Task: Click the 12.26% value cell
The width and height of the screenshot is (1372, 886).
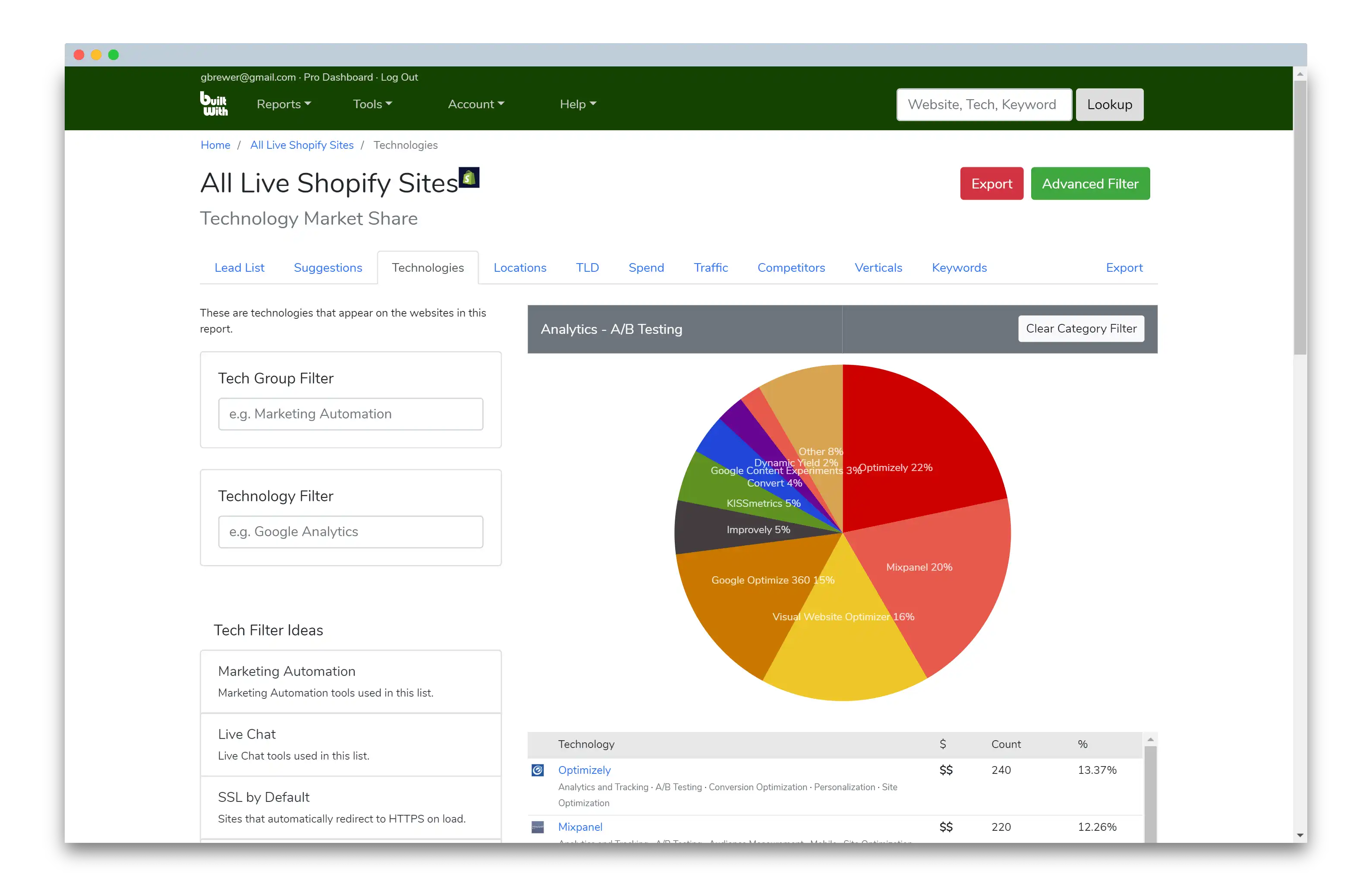Action: pos(1096,827)
